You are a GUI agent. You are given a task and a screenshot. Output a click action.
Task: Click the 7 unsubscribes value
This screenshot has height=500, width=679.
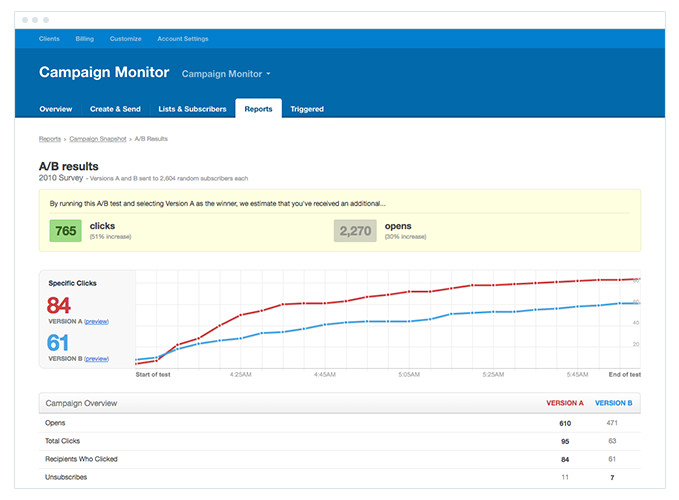pyautogui.click(x=612, y=477)
